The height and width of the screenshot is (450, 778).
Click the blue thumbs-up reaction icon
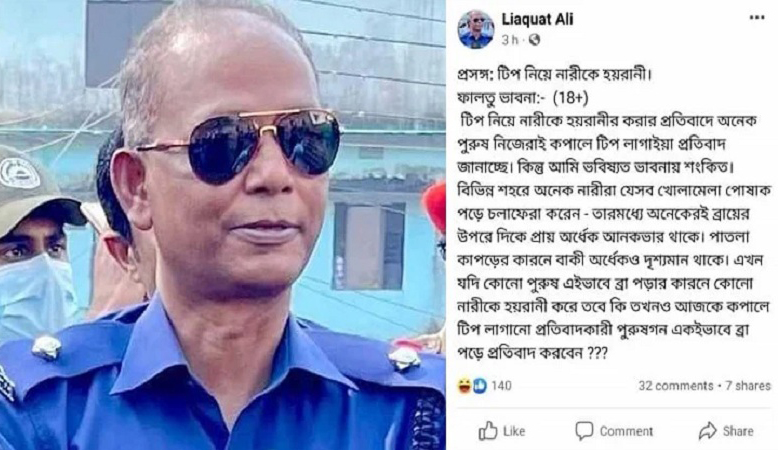479,386
